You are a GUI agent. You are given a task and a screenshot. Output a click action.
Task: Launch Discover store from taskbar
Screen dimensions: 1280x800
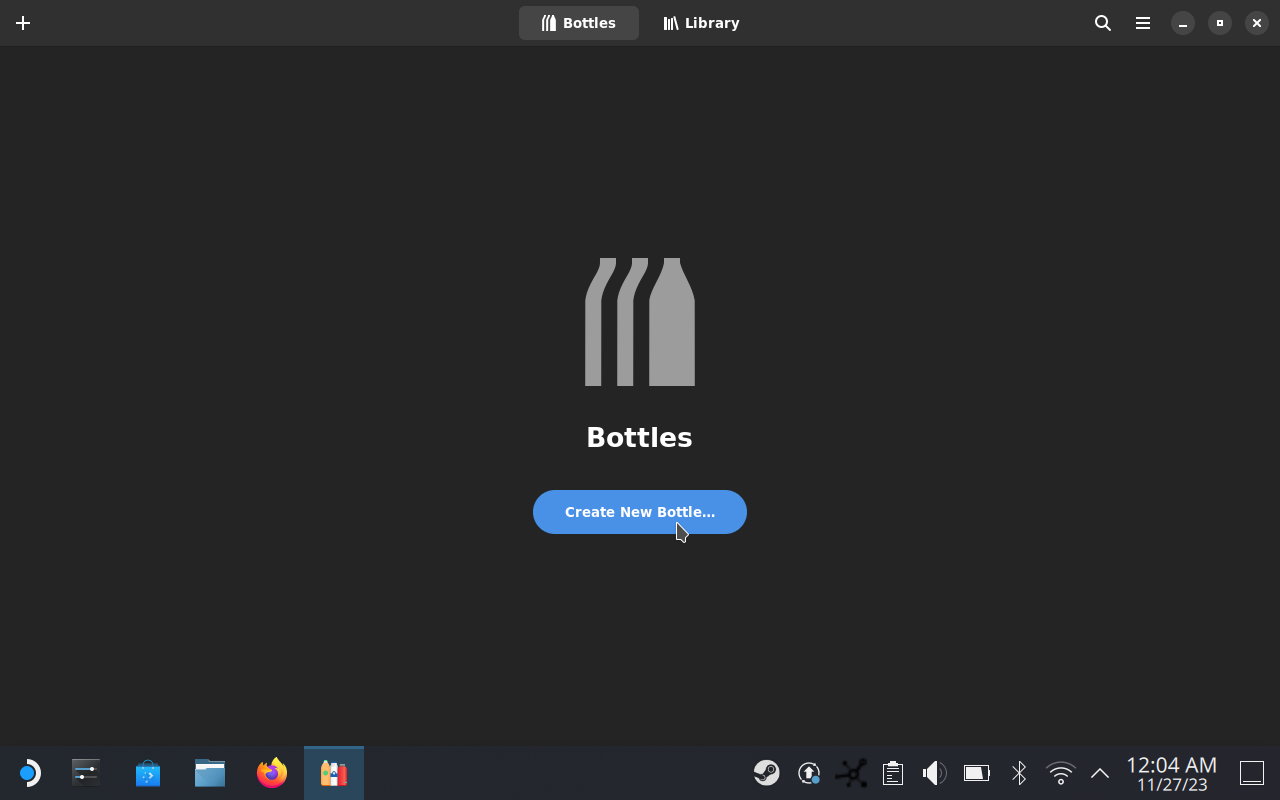click(148, 773)
